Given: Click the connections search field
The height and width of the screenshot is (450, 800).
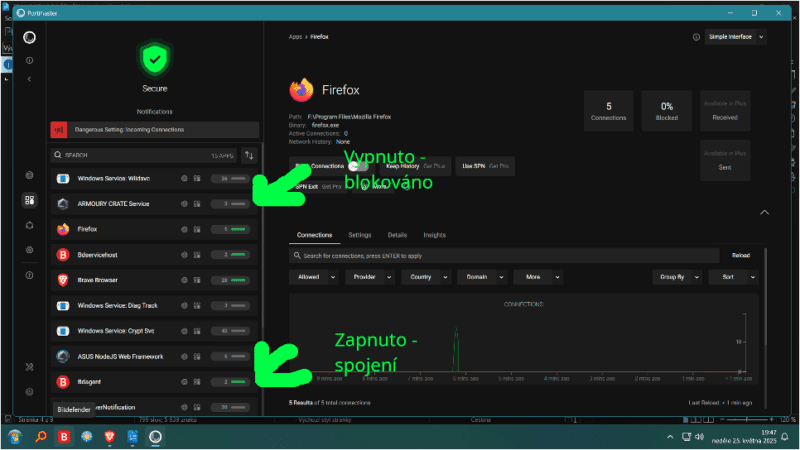Looking at the screenshot, I should tap(504, 256).
